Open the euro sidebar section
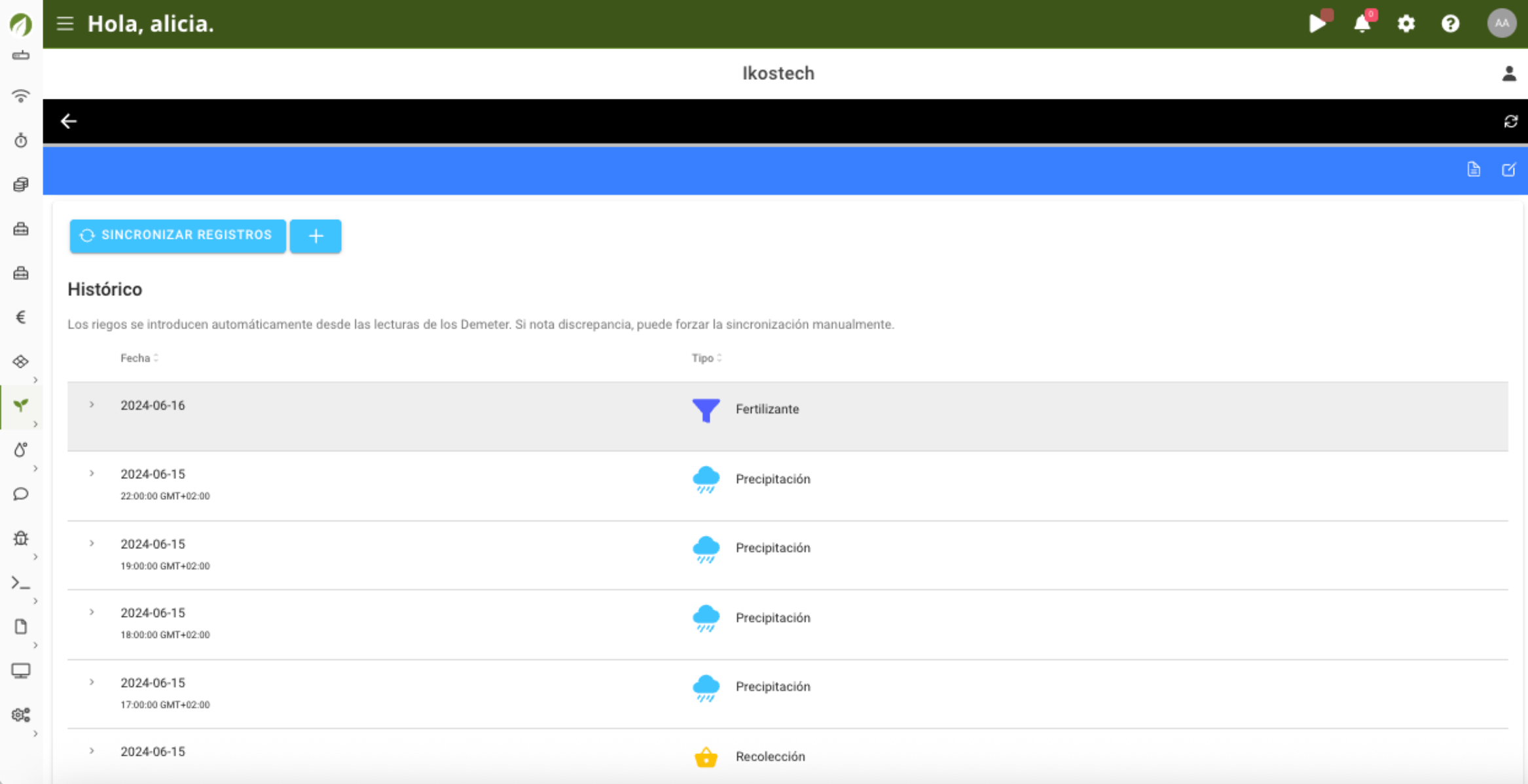 tap(21, 317)
